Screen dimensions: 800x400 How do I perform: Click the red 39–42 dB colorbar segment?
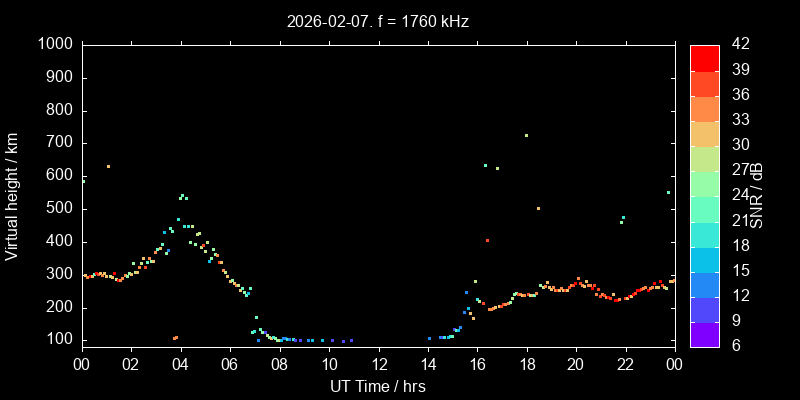pyautogui.click(x=704, y=58)
